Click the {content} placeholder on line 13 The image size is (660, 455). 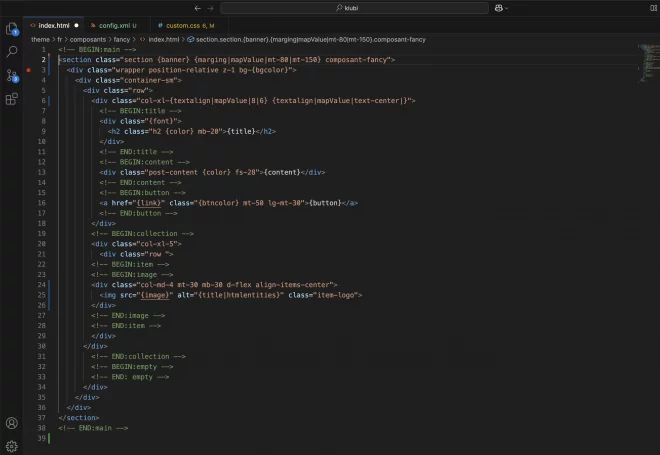282,172
